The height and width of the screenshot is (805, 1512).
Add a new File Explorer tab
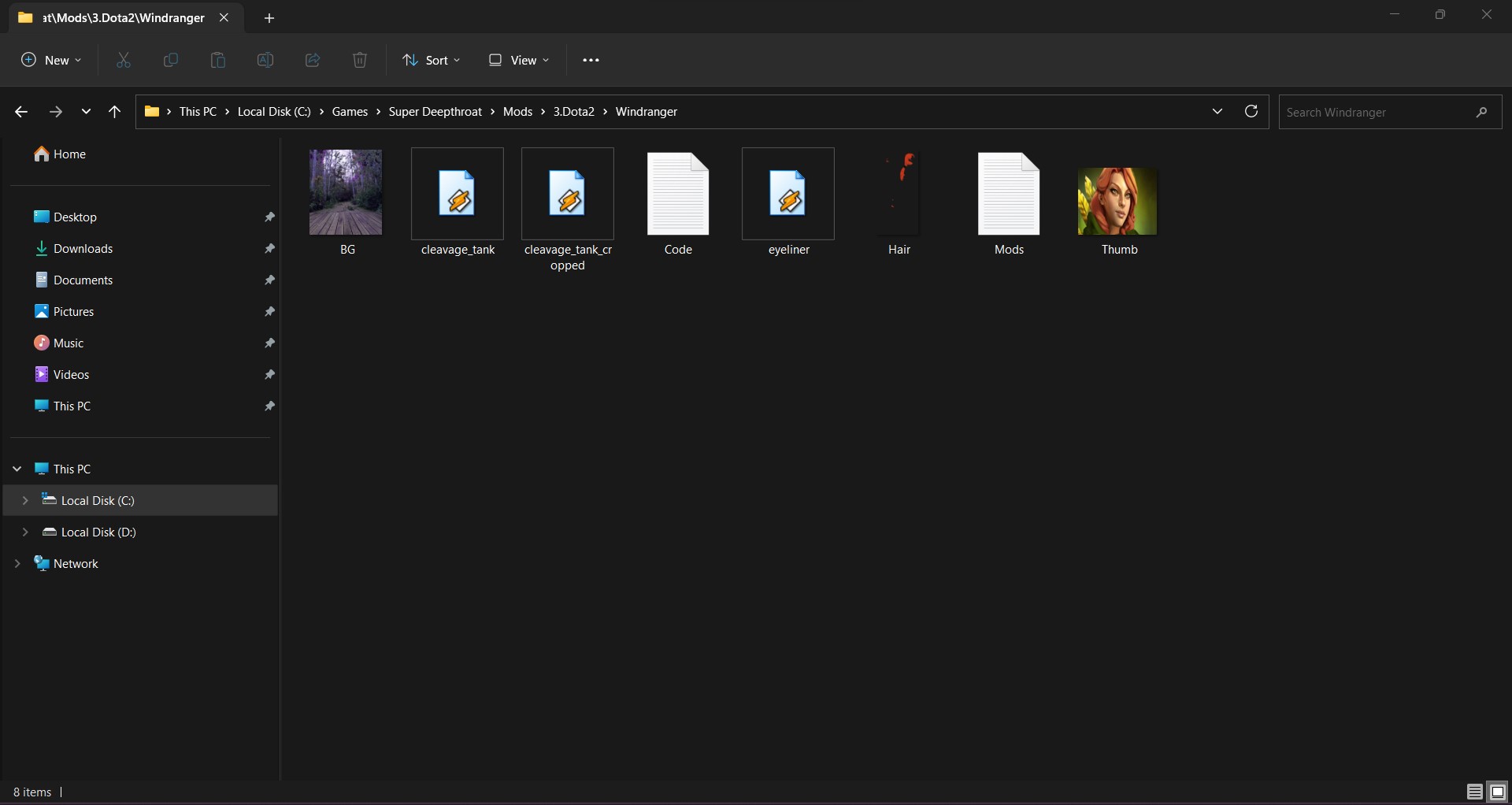269,18
